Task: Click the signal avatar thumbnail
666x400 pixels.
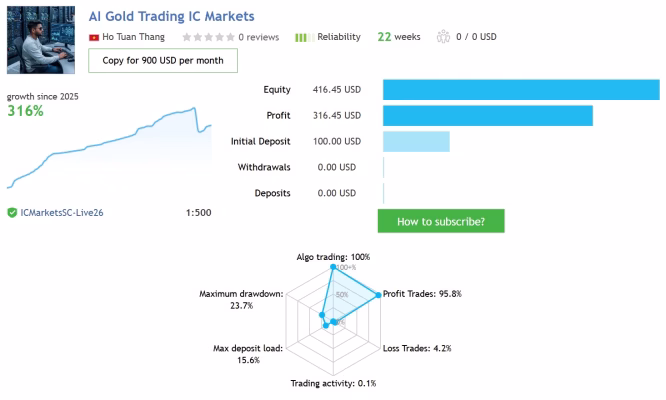Action: (x=41, y=40)
